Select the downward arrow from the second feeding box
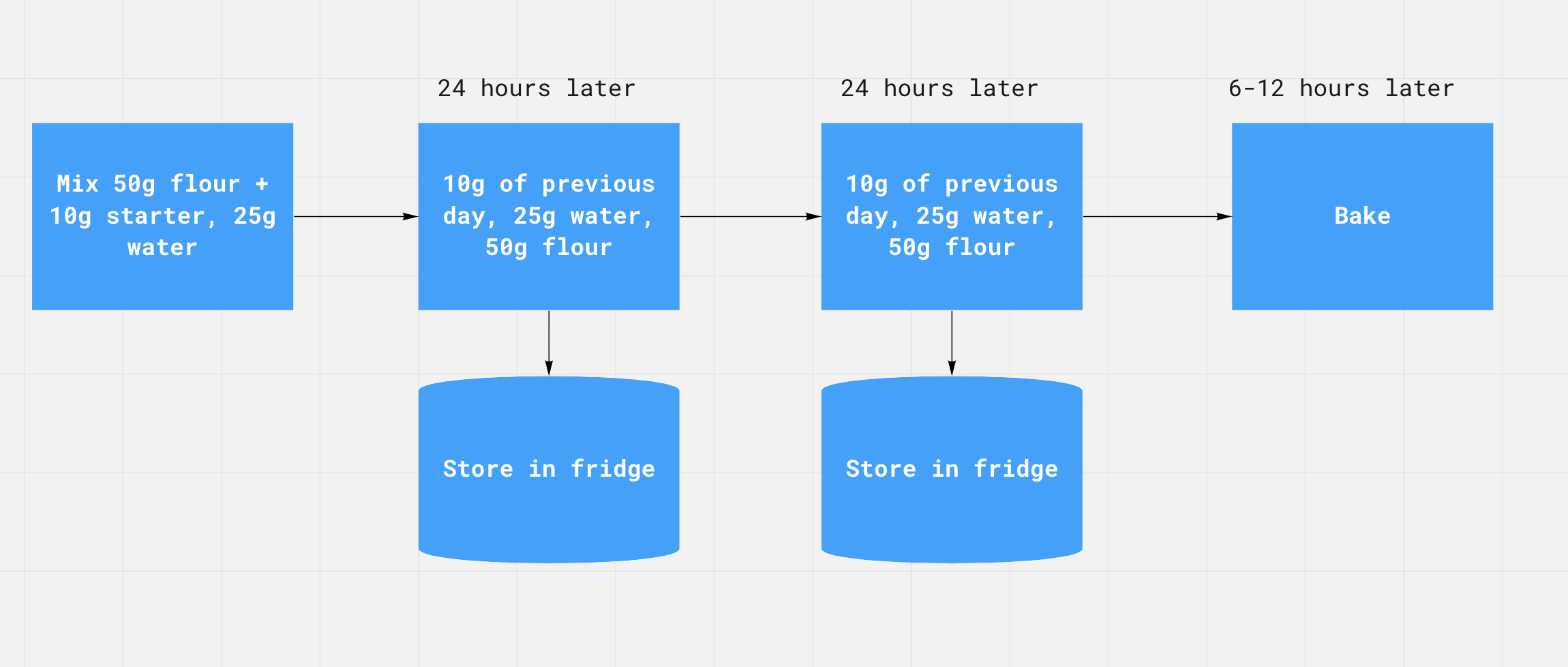This screenshot has height=667, width=1568. click(952, 343)
